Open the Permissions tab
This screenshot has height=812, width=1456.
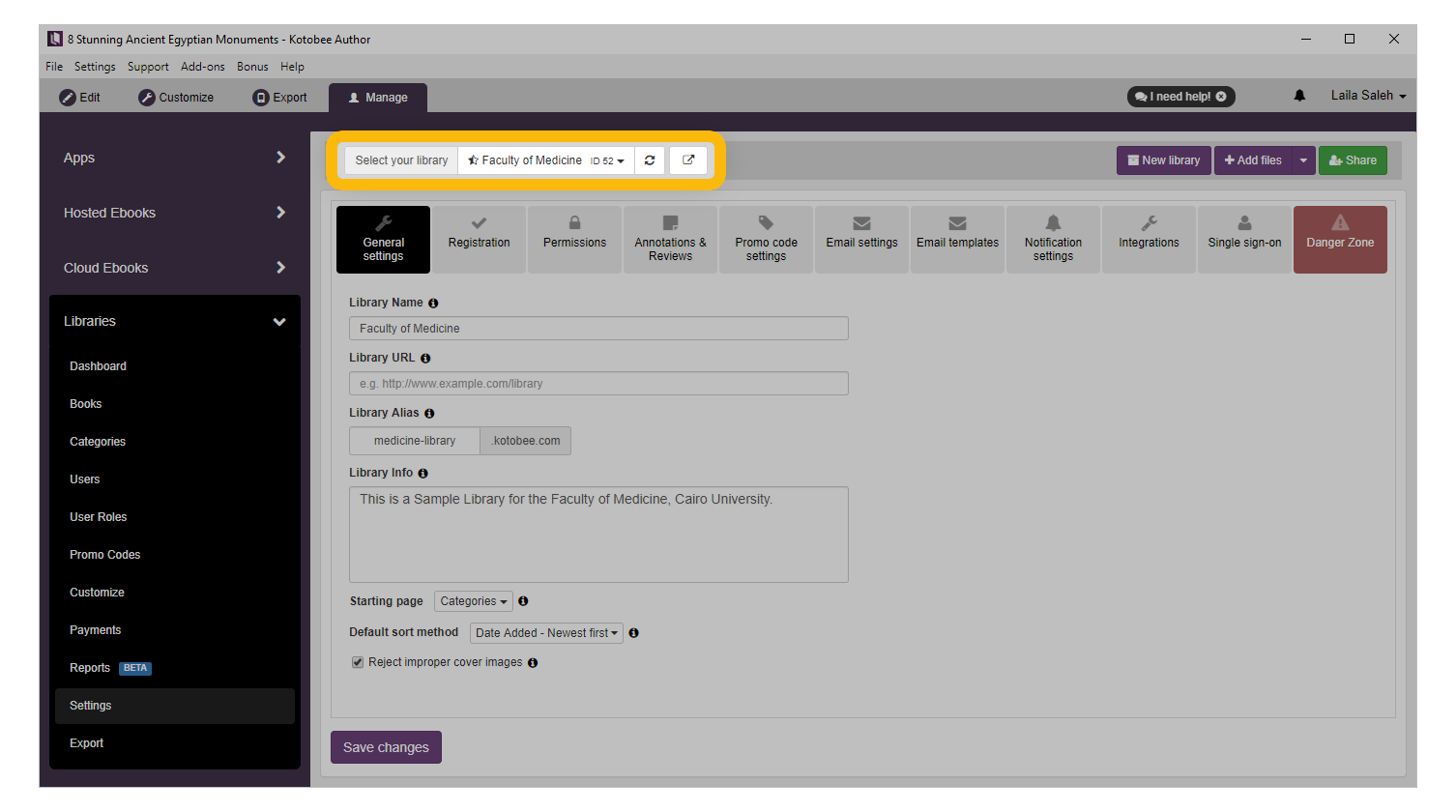coord(574,240)
